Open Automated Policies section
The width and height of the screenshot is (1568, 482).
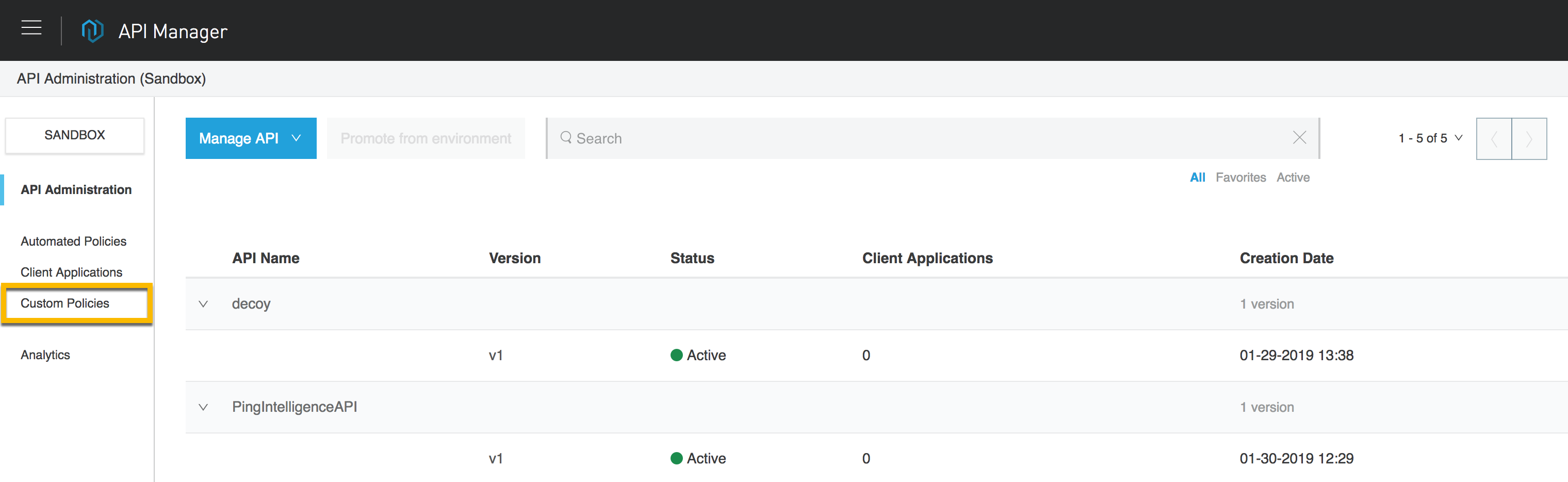tap(74, 242)
